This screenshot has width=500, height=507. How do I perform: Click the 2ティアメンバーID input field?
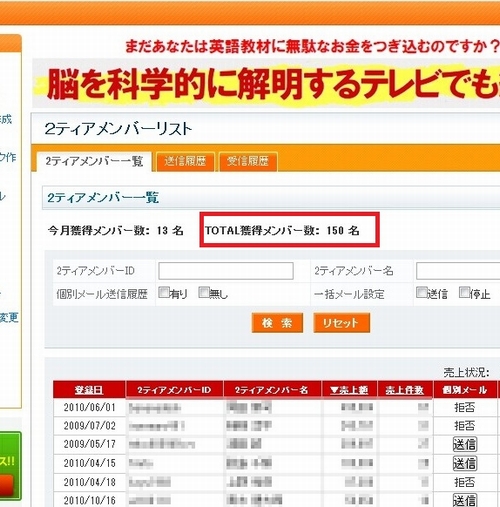pyautogui.click(x=226, y=271)
